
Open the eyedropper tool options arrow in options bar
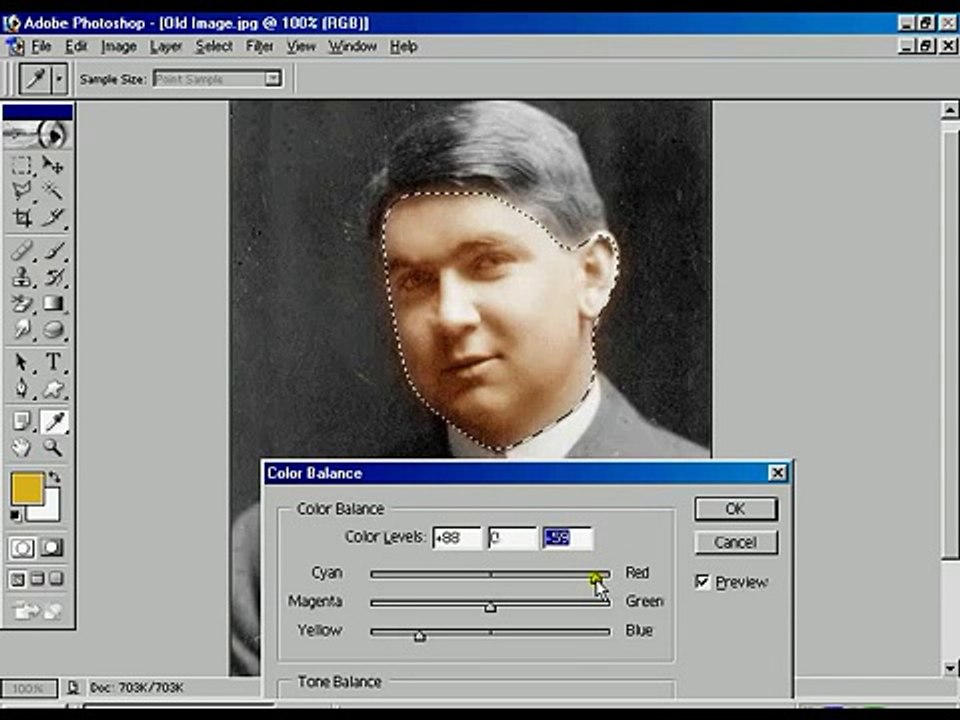(x=59, y=79)
